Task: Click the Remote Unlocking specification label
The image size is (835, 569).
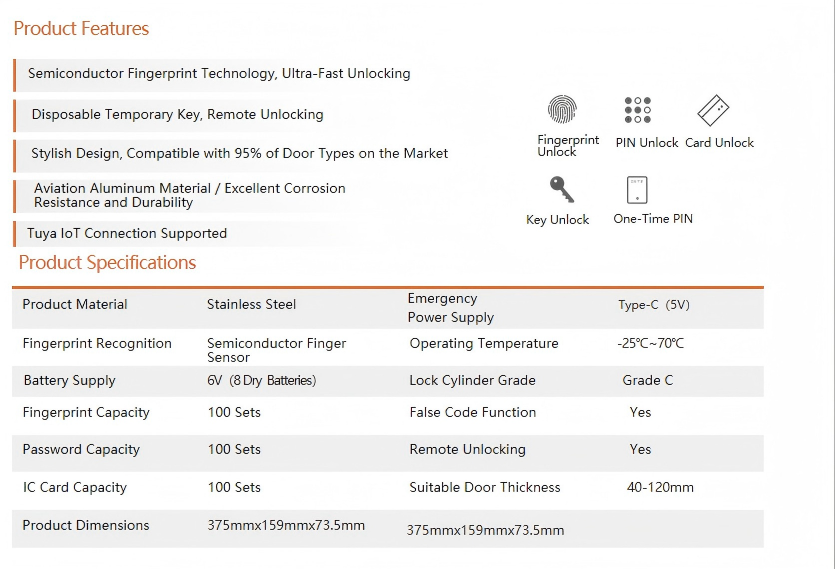Action: pos(467,450)
